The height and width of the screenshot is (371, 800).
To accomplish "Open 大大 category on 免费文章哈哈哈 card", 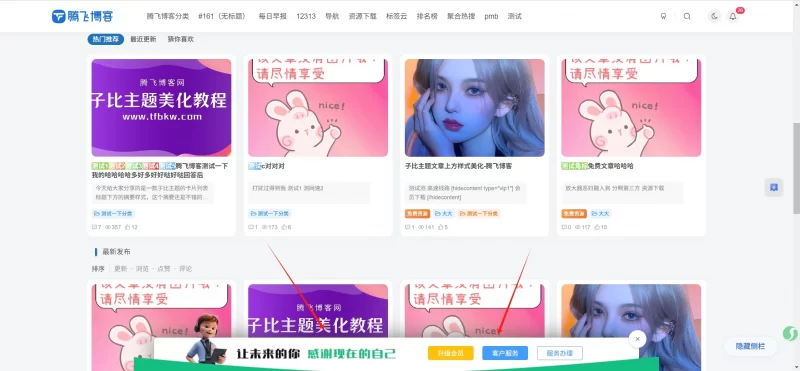I will 601,214.
